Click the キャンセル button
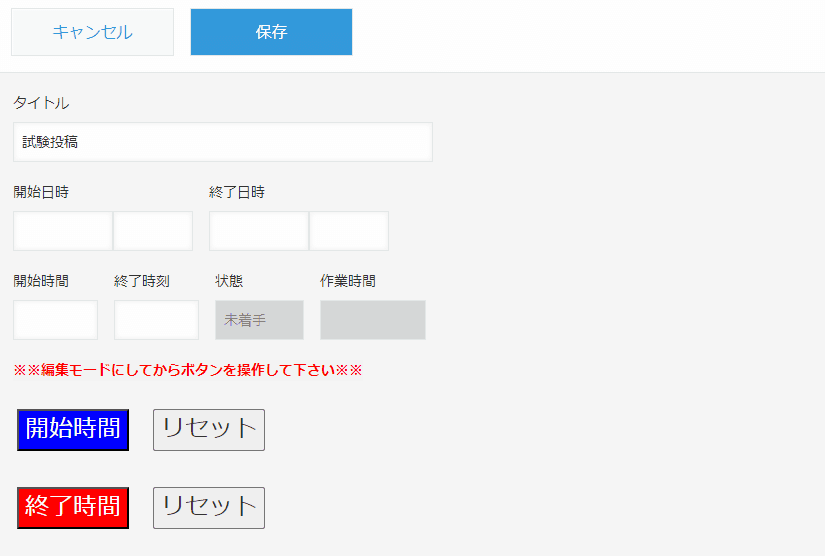The image size is (825, 556). click(93, 32)
